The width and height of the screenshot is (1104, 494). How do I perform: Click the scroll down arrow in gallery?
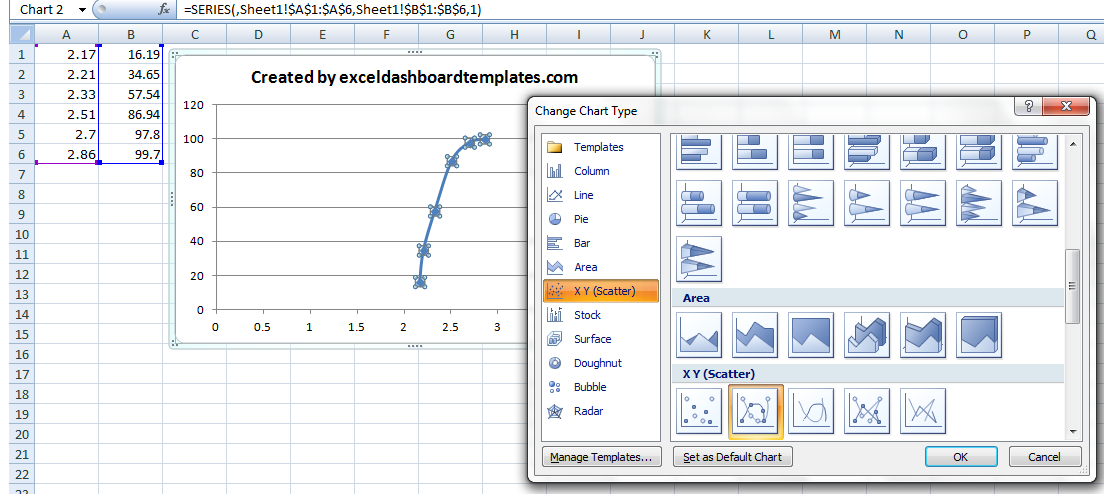[1073, 431]
